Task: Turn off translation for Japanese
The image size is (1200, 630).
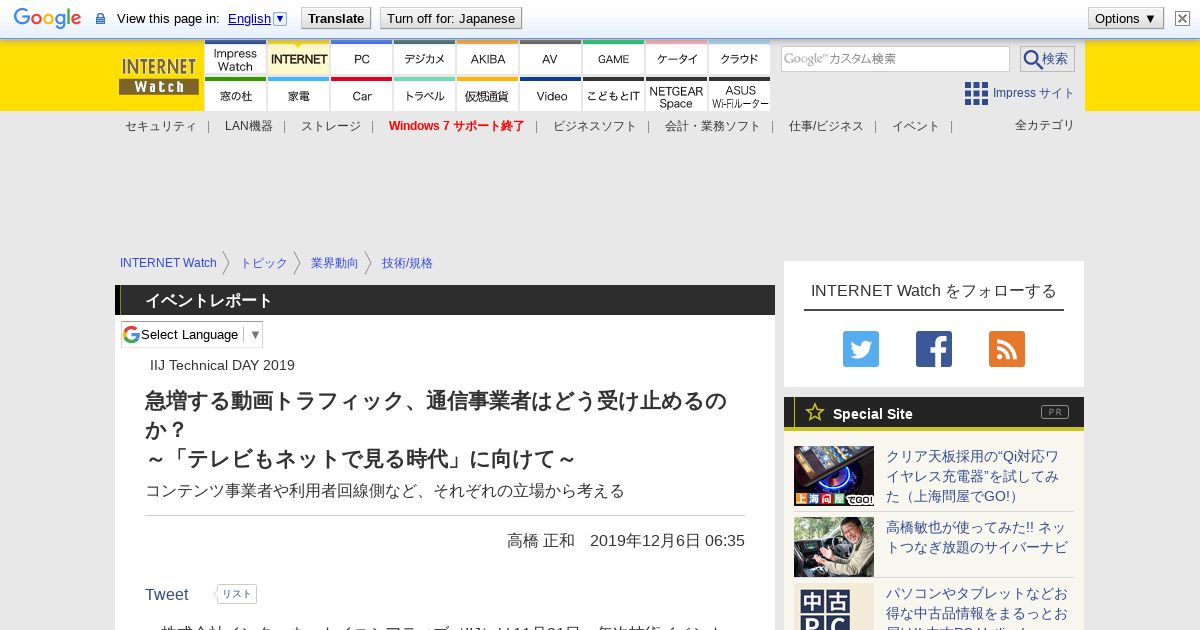Action: click(451, 18)
